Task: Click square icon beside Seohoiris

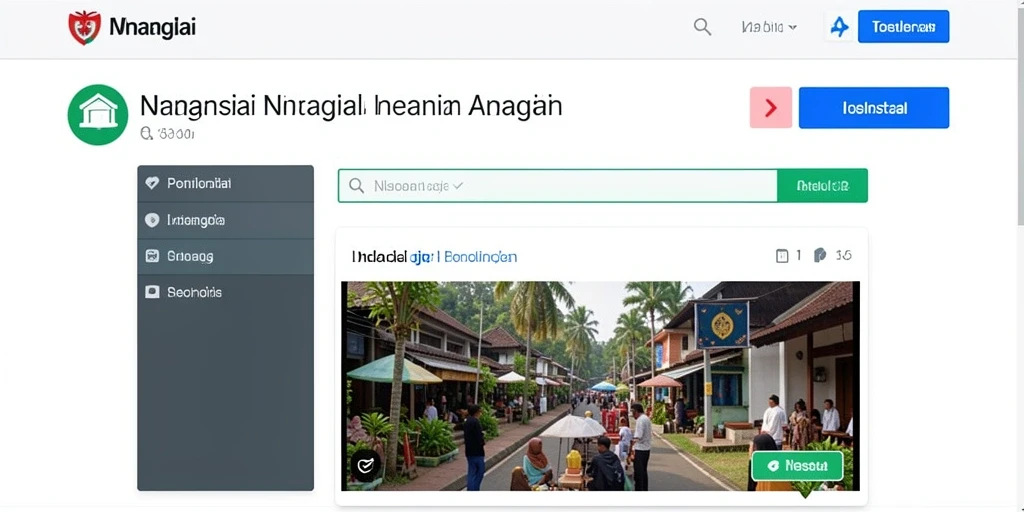Action: (152, 292)
